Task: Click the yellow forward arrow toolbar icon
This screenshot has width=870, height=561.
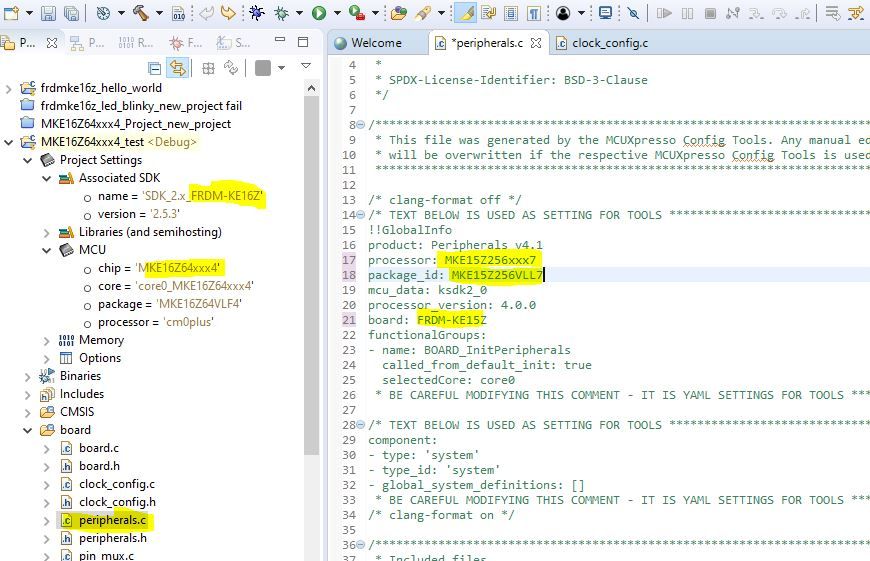Action: pyautogui.click(x=227, y=12)
